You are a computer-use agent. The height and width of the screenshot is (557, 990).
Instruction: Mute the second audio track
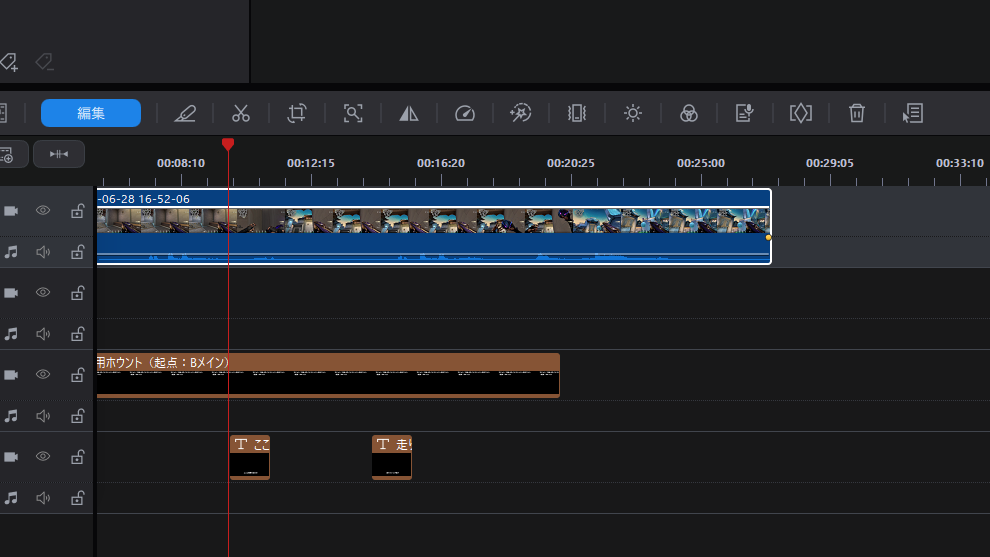(43, 334)
